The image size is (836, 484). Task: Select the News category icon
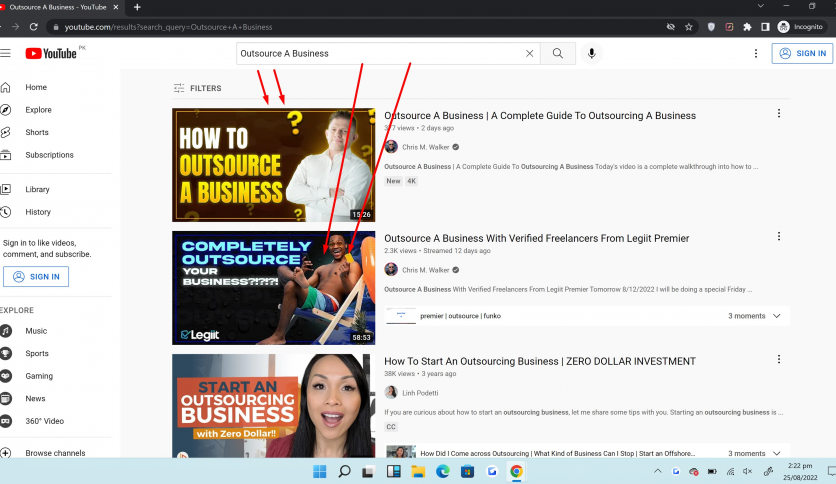point(6,398)
